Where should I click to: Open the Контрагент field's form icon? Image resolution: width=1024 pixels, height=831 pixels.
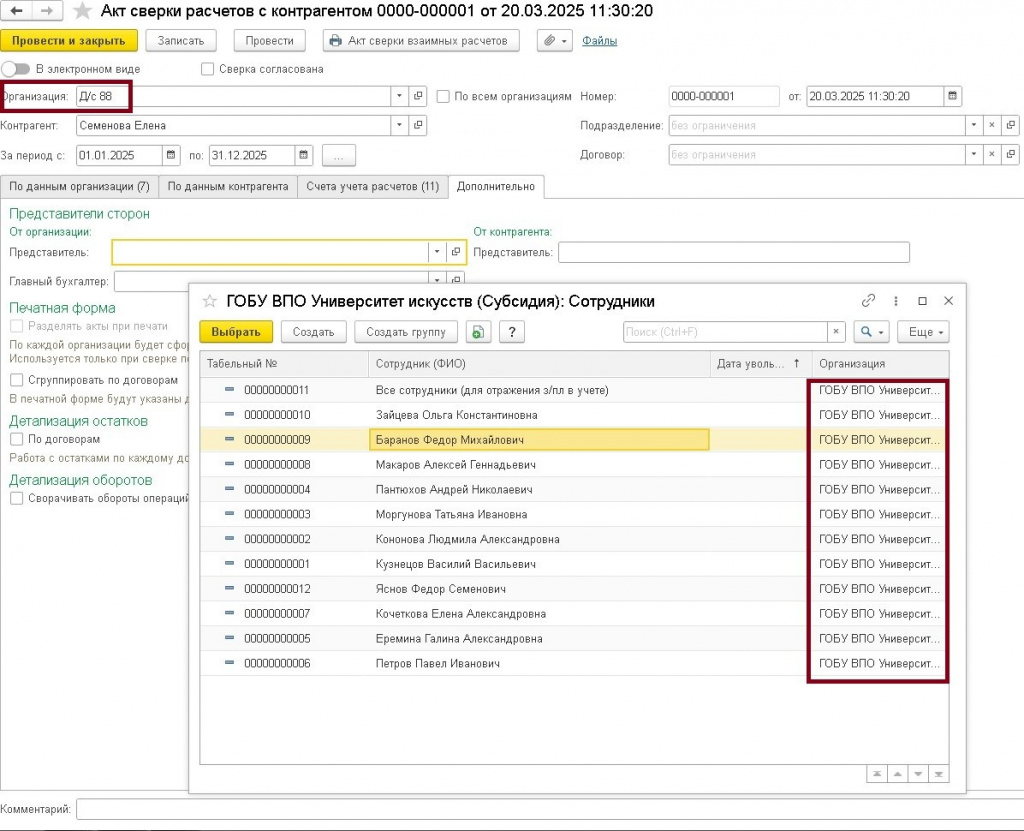coord(418,125)
